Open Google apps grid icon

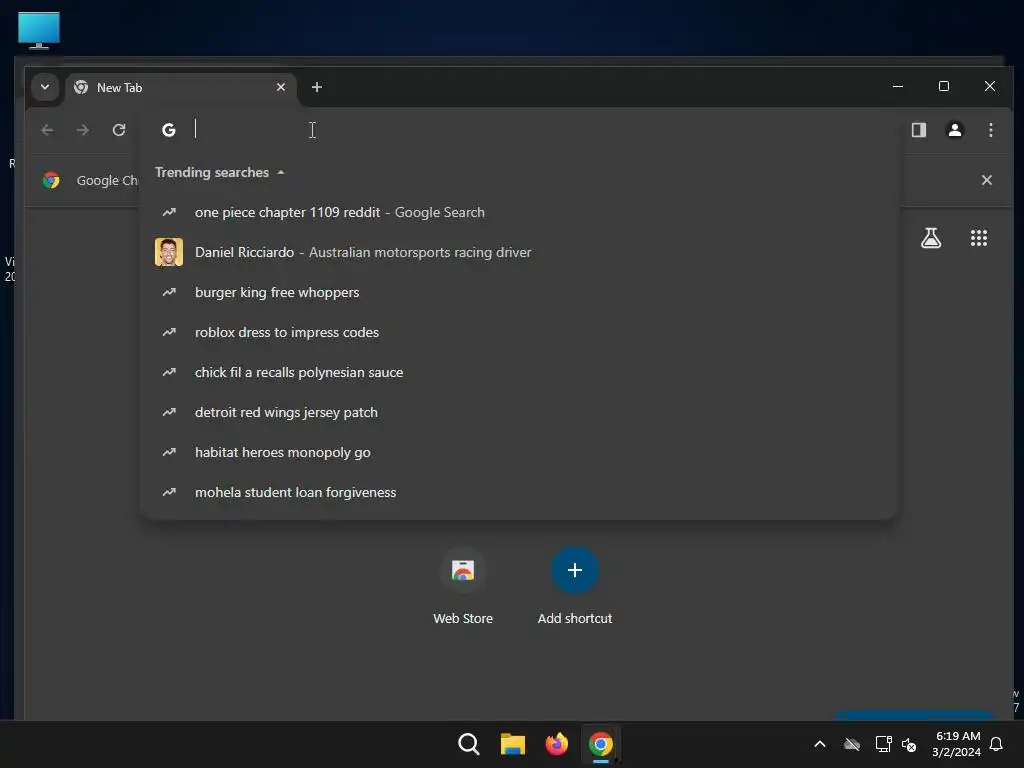pyautogui.click(x=978, y=238)
